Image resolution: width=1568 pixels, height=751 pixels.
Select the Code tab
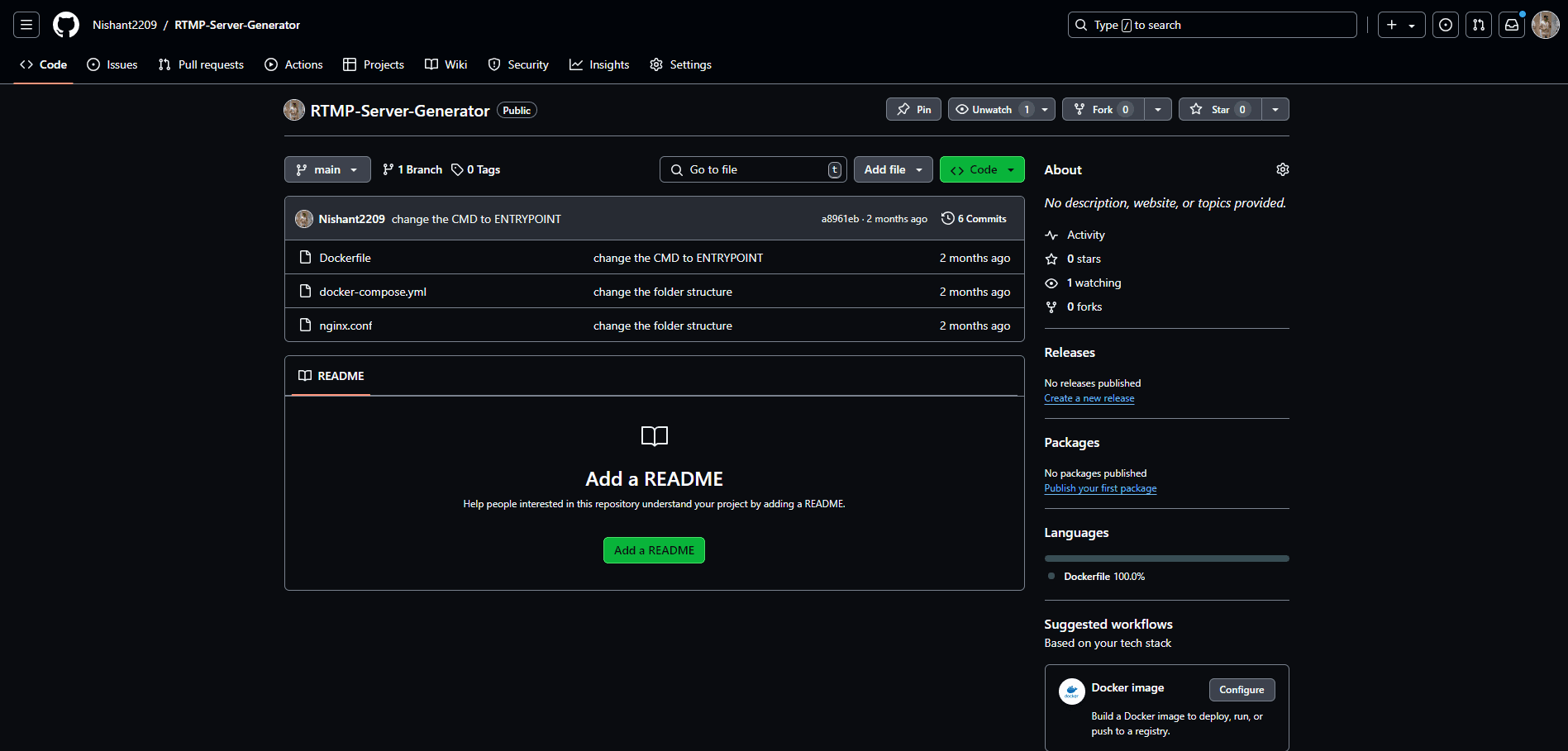[x=44, y=64]
